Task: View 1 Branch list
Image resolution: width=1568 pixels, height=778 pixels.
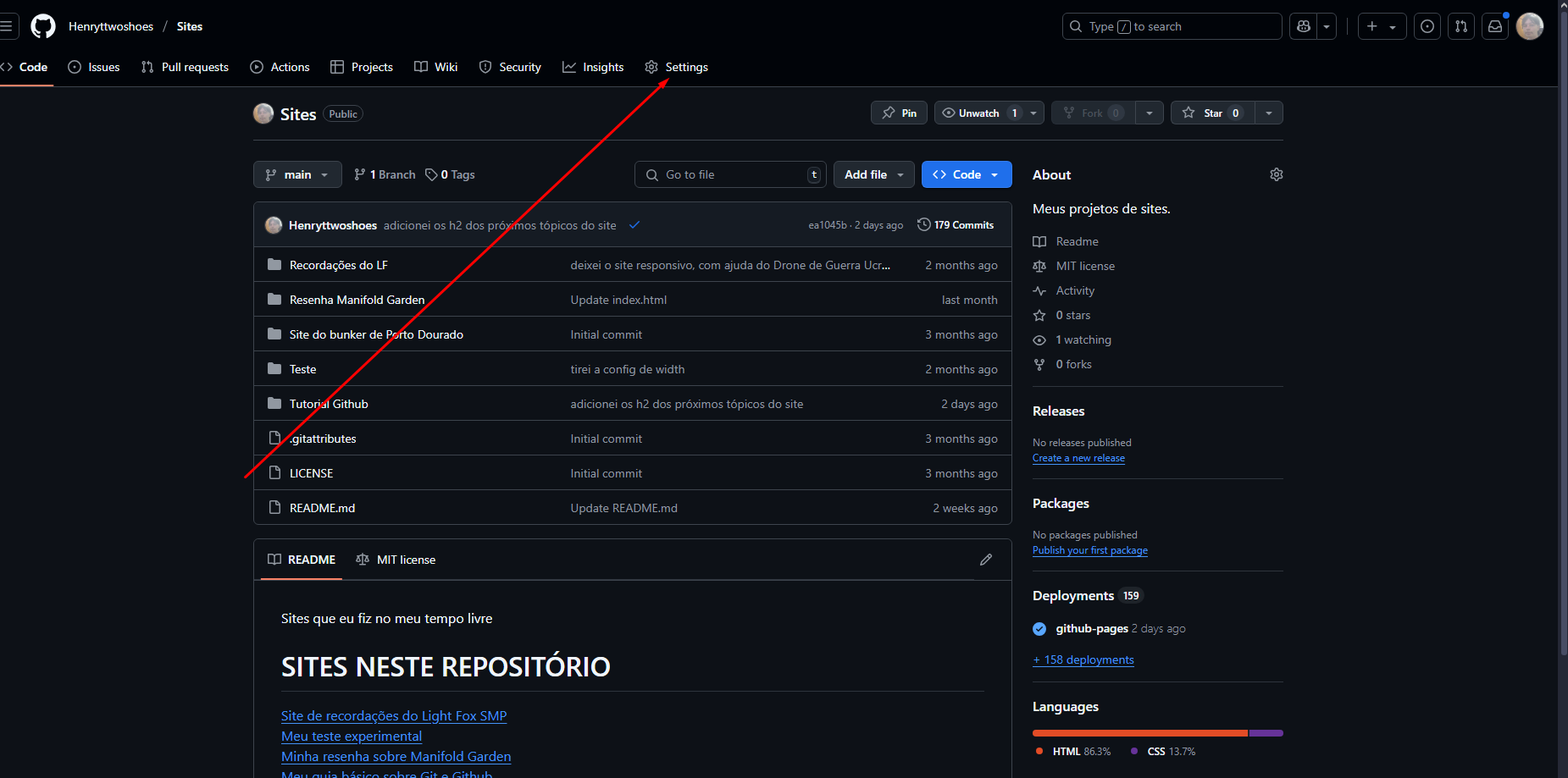Action: pyautogui.click(x=385, y=174)
